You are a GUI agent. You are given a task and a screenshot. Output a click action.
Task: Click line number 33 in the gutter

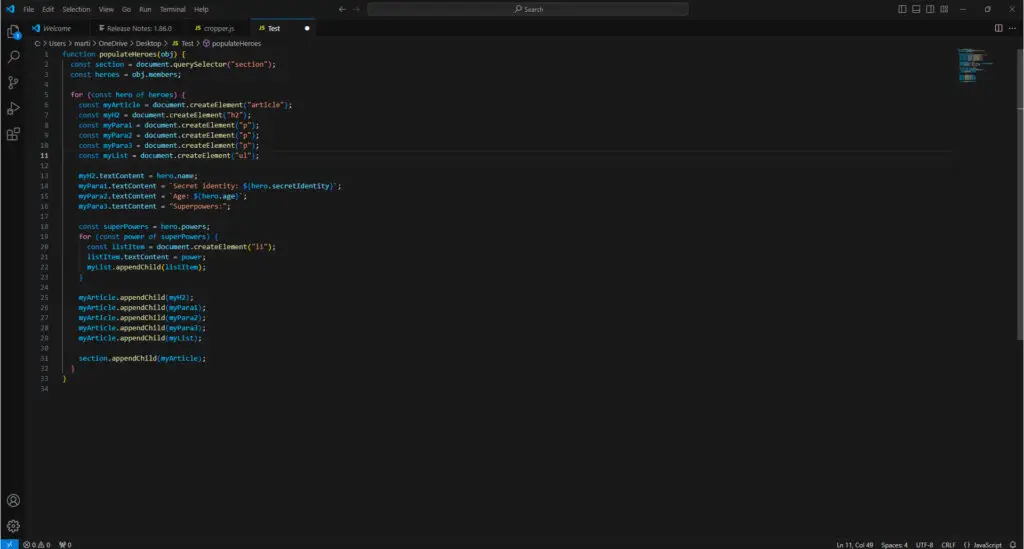click(44, 379)
